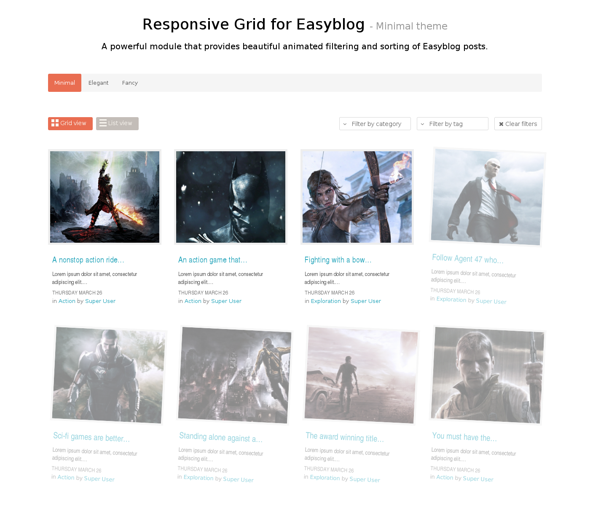Switch to the Minimal theme tab
Image resolution: width=590 pixels, height=525 pixels.
[65, 83]
